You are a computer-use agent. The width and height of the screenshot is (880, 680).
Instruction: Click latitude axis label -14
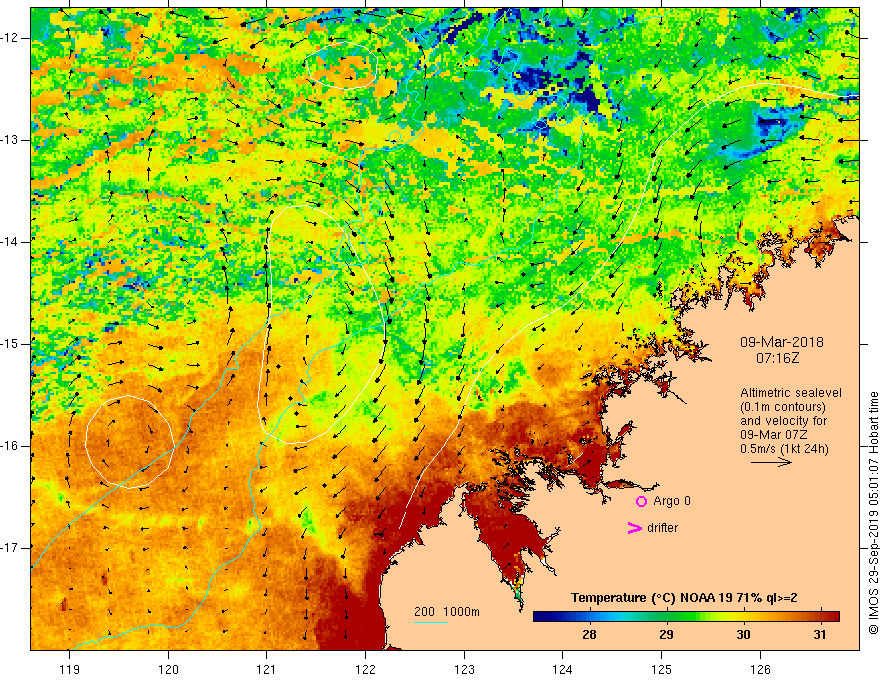pyautogui.click(x=11, y=242)
